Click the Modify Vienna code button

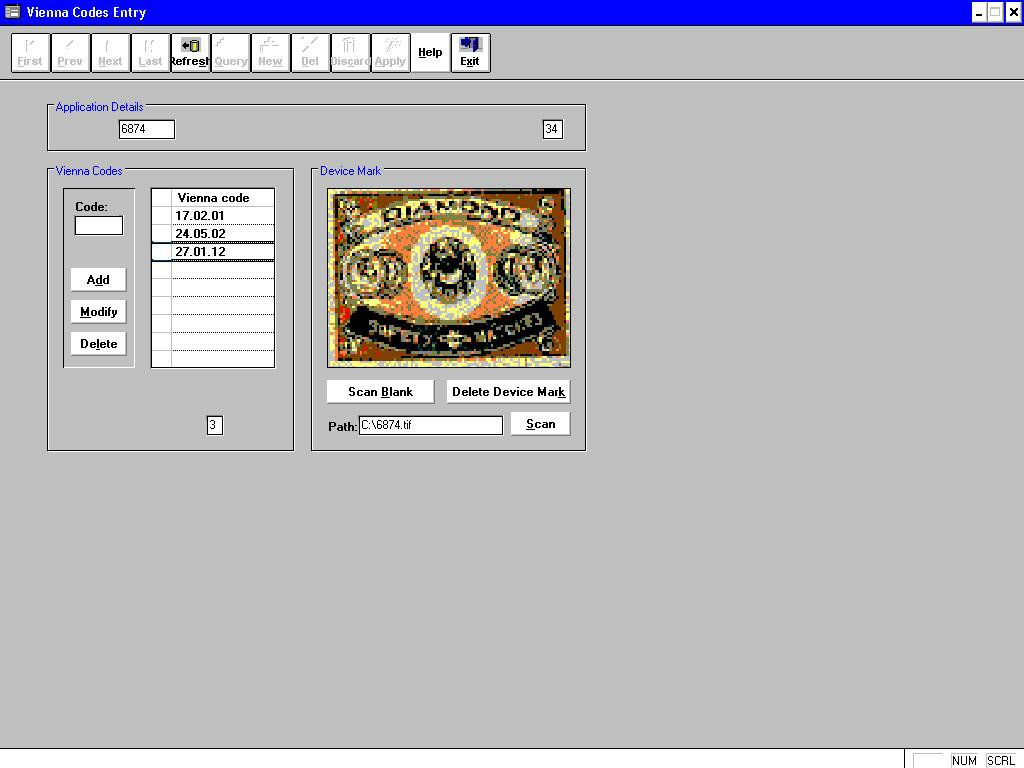pyautogui.click(x=97, y=312)
